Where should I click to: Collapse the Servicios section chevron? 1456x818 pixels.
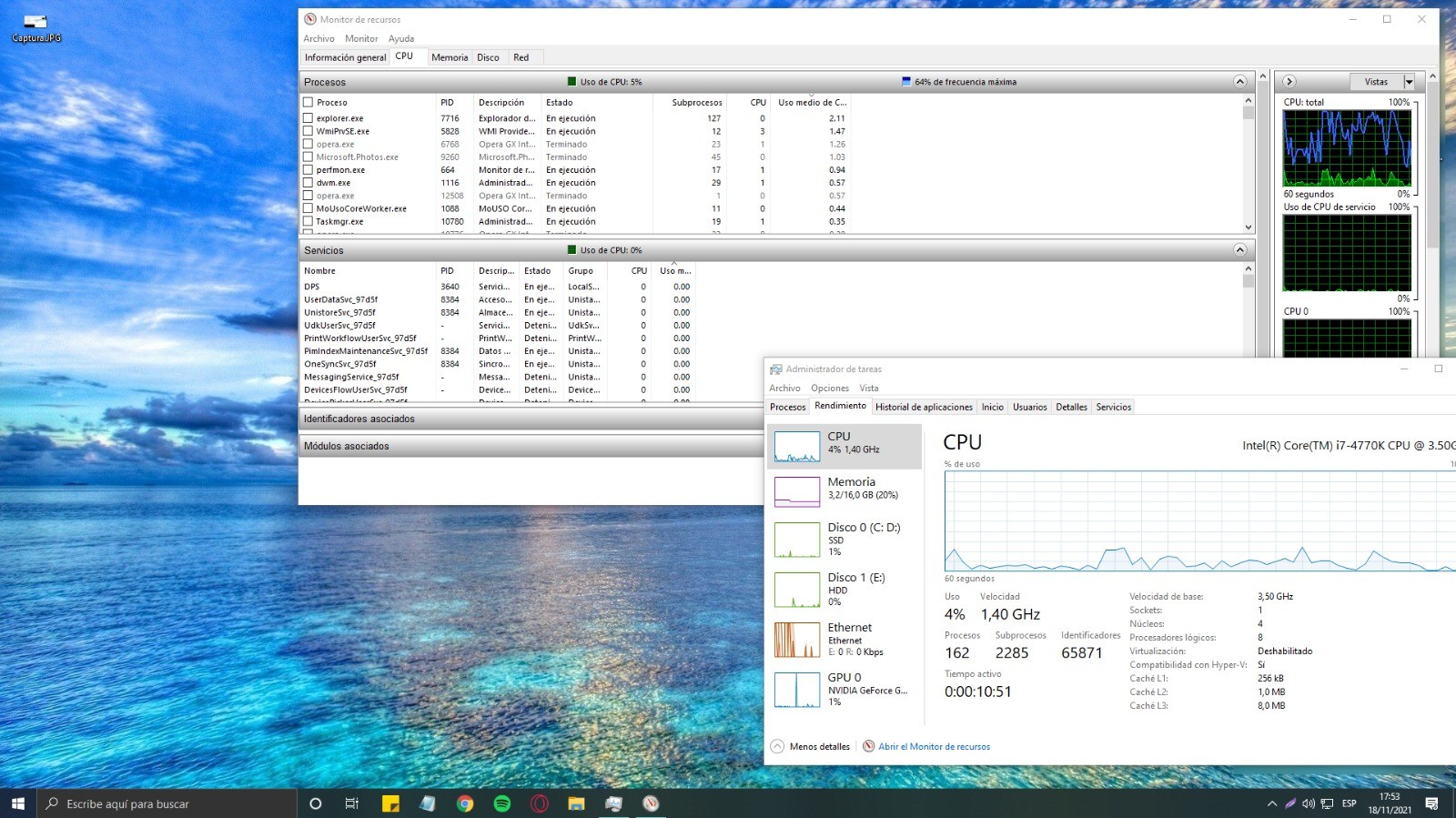click(1239, 249)
